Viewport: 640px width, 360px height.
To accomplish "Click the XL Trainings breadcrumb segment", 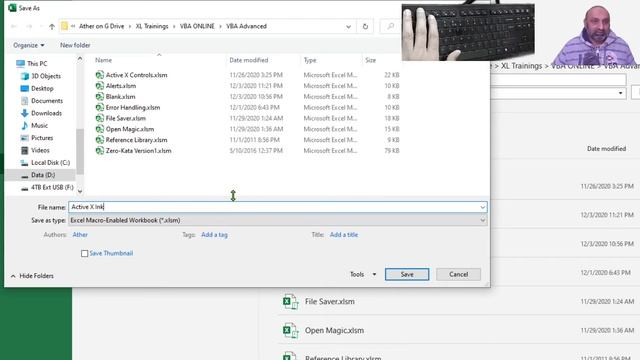I will pyautogui.click(x=152, y=26).
